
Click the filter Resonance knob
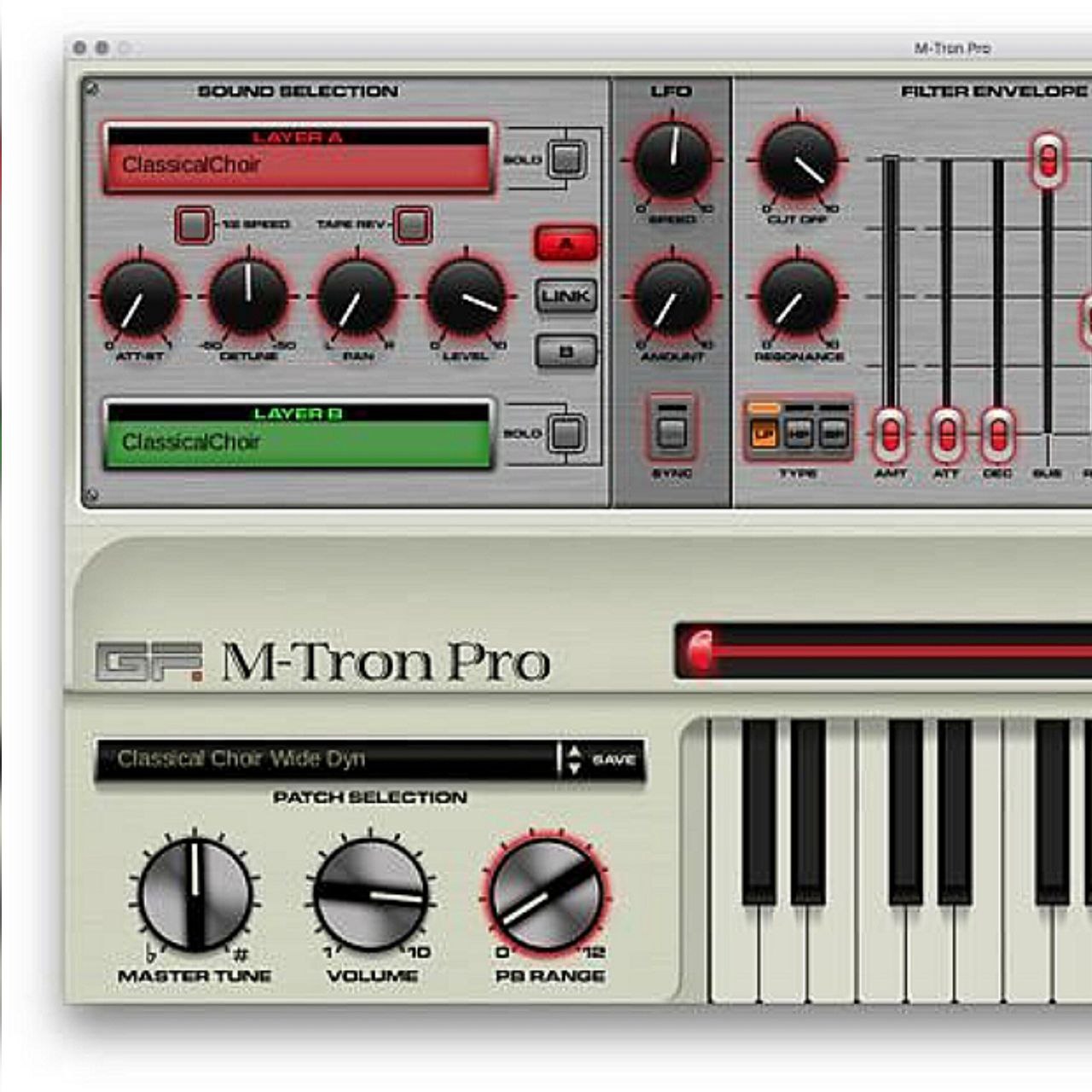[x=798, y=297]
